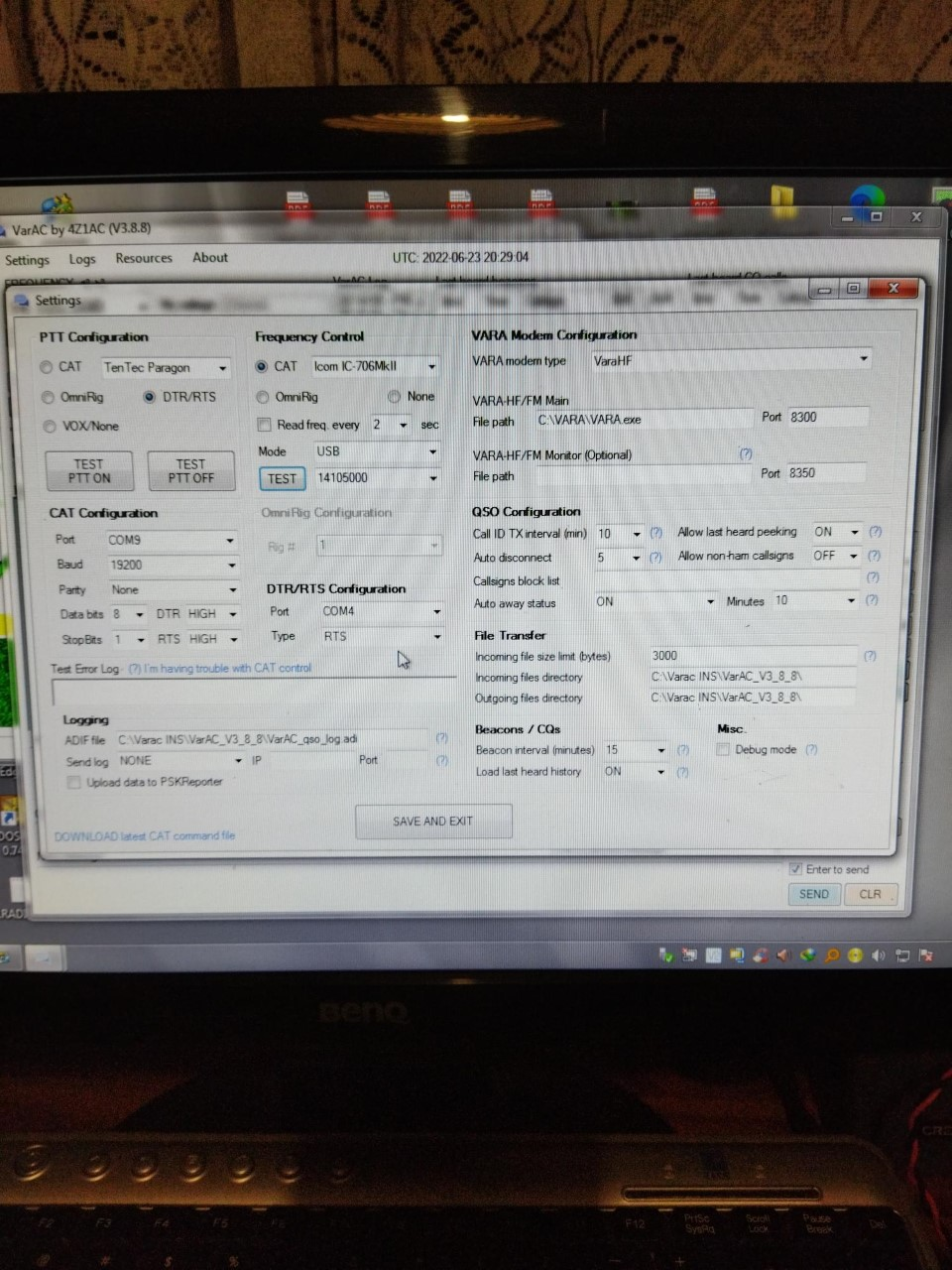The width and height of the screenshot is (952, 1270).
Task: Open the Settings menu in VarAC
Action: (27, 260)
